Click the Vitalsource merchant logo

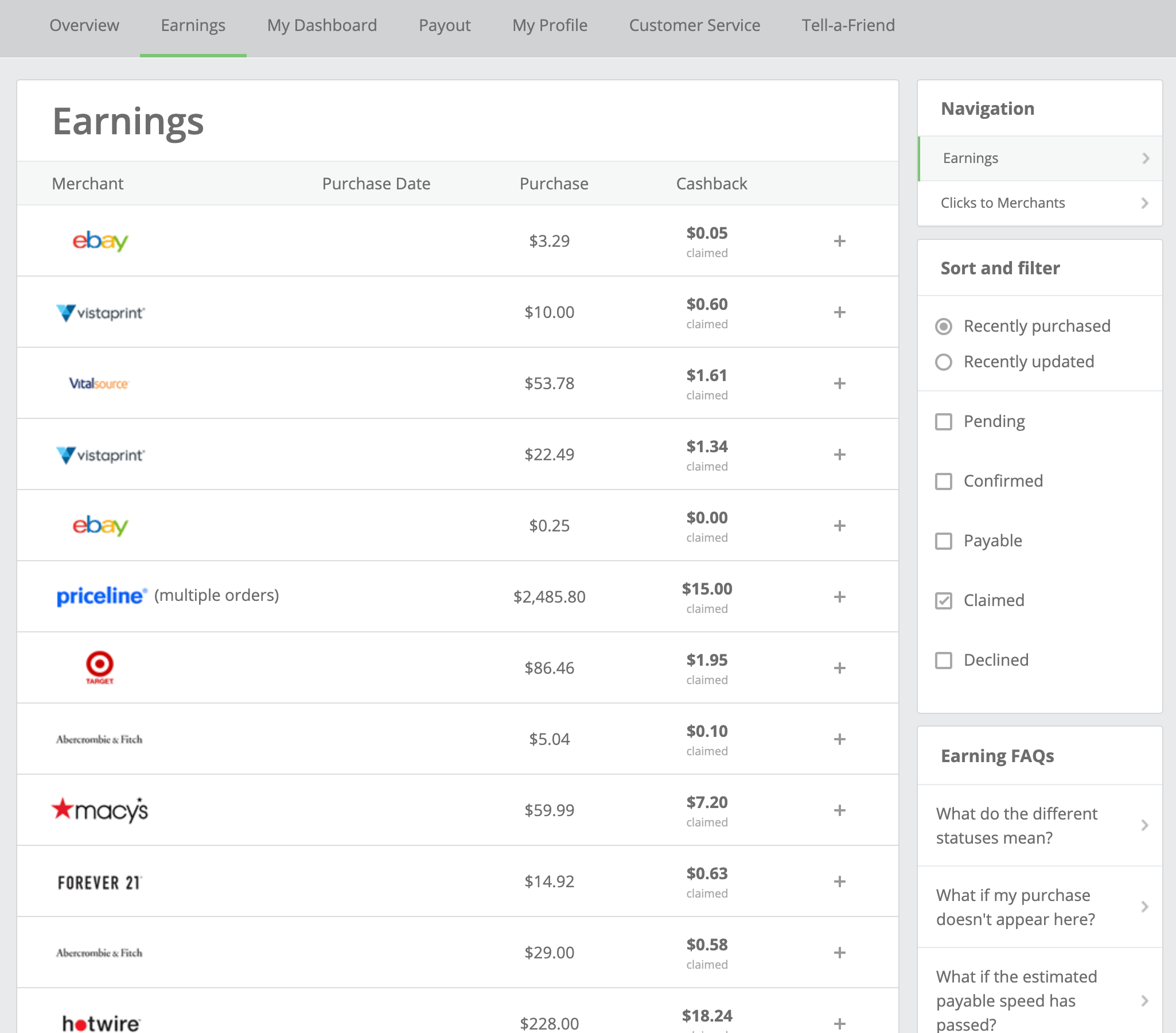tap(99, 383)
